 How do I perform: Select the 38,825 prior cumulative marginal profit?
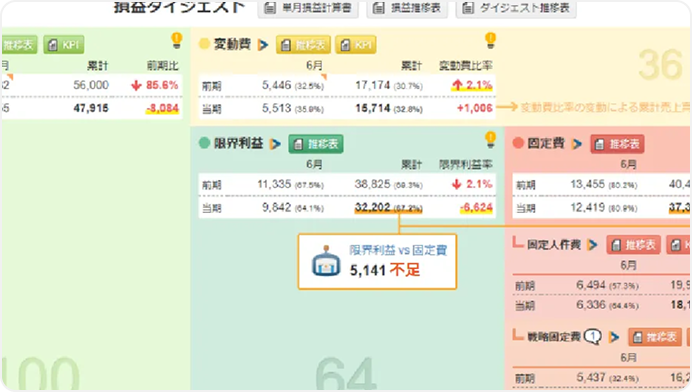(372, 184)
